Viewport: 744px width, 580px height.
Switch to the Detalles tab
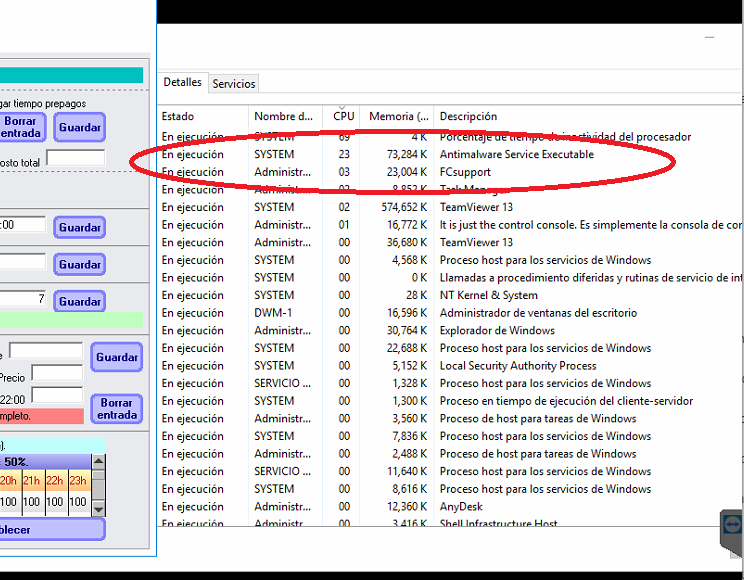[x=182, y=82]
